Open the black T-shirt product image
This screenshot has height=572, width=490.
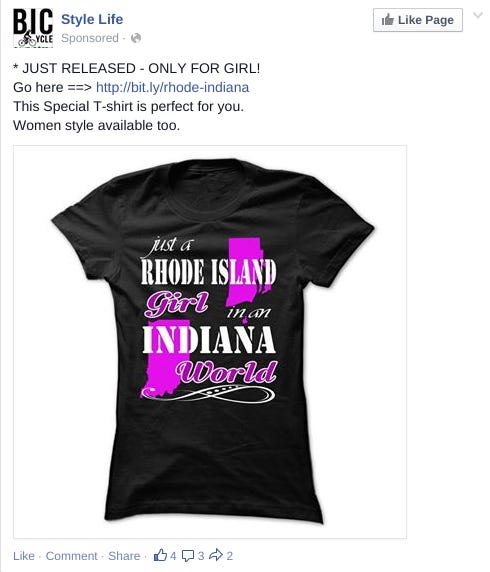pos(210,342)
